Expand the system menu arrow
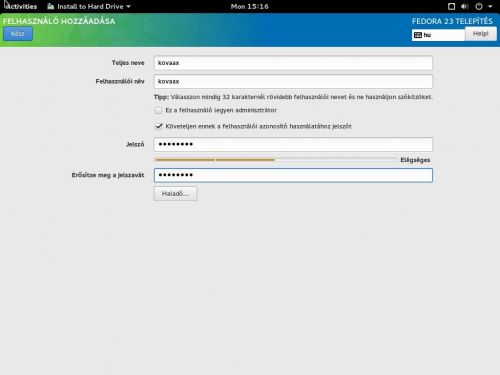This screenshot has height=375, width=500. tap(490, 6)
